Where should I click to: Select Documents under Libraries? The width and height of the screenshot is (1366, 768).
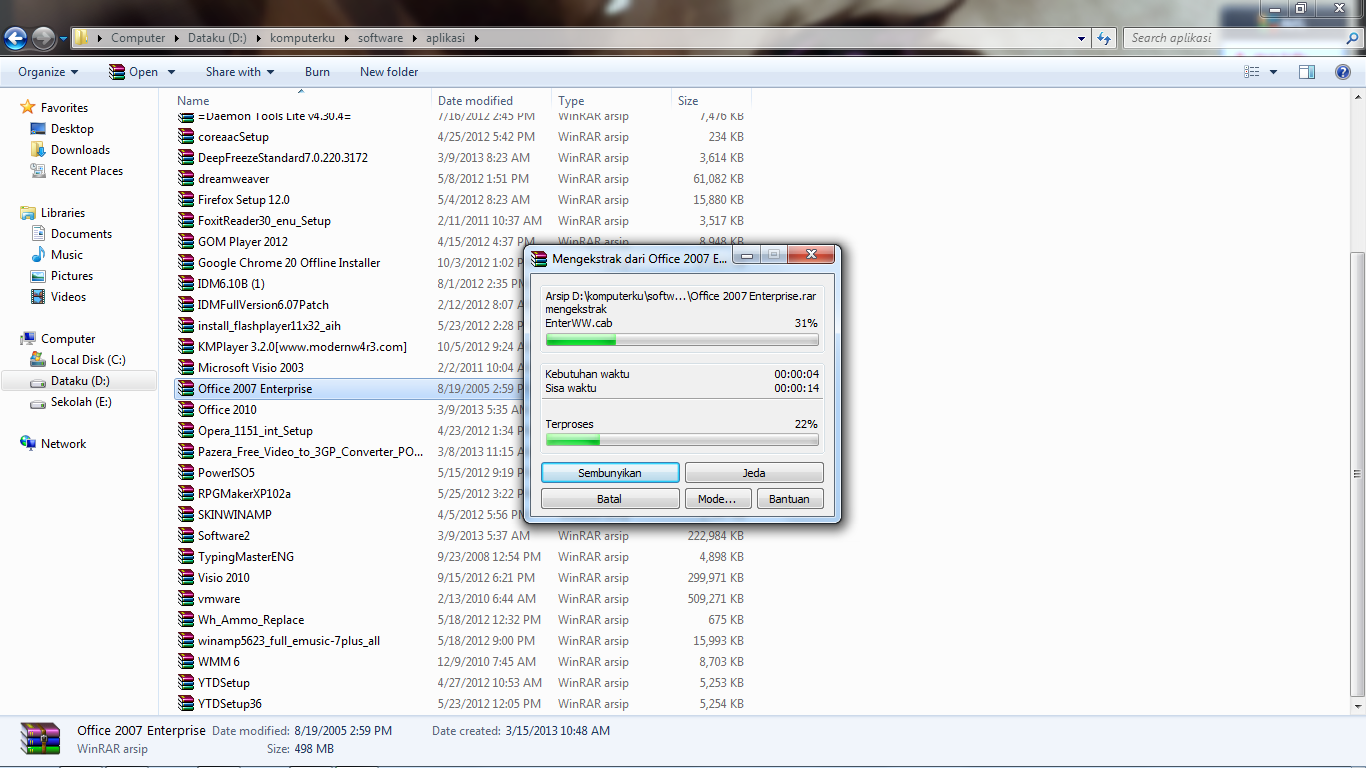click(81, 234)
